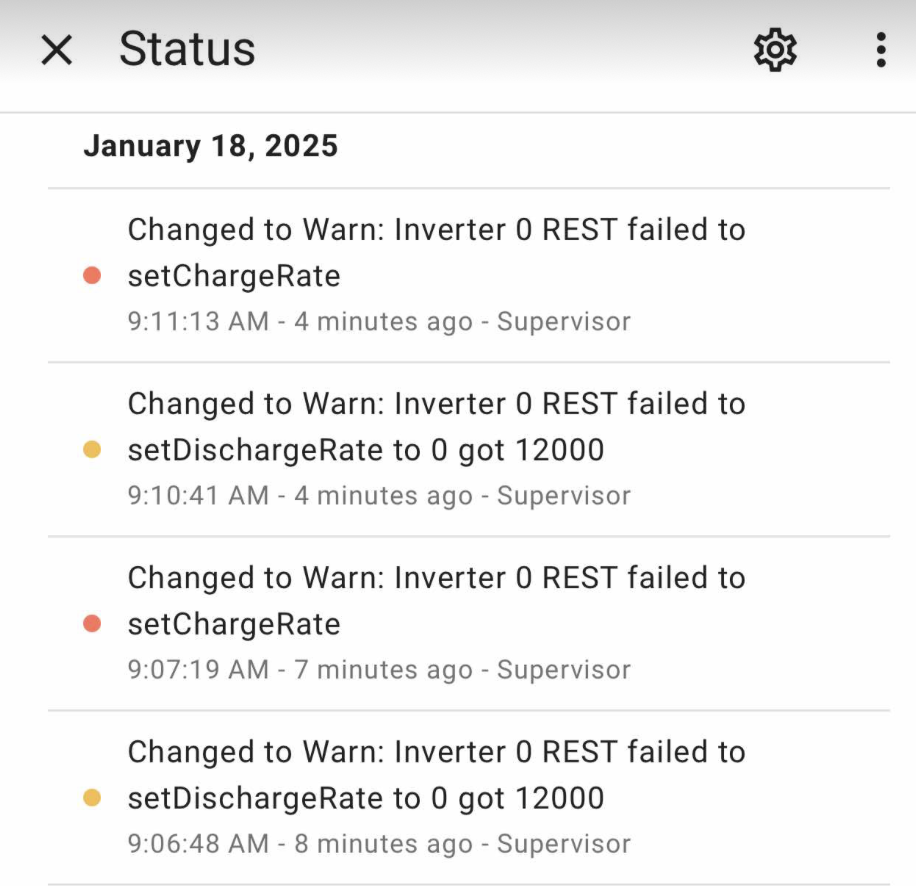Image resolution: width=916 pixels, height=886 pixels.
Task: Click red dot beside 9:11:13 AM entry
Action: point(92,275)
